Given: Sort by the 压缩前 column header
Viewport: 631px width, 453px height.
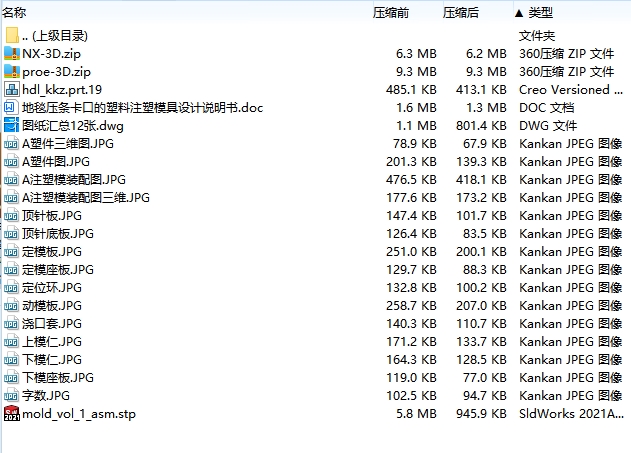Looking at the screenshot, I should [x=391, y=13].
